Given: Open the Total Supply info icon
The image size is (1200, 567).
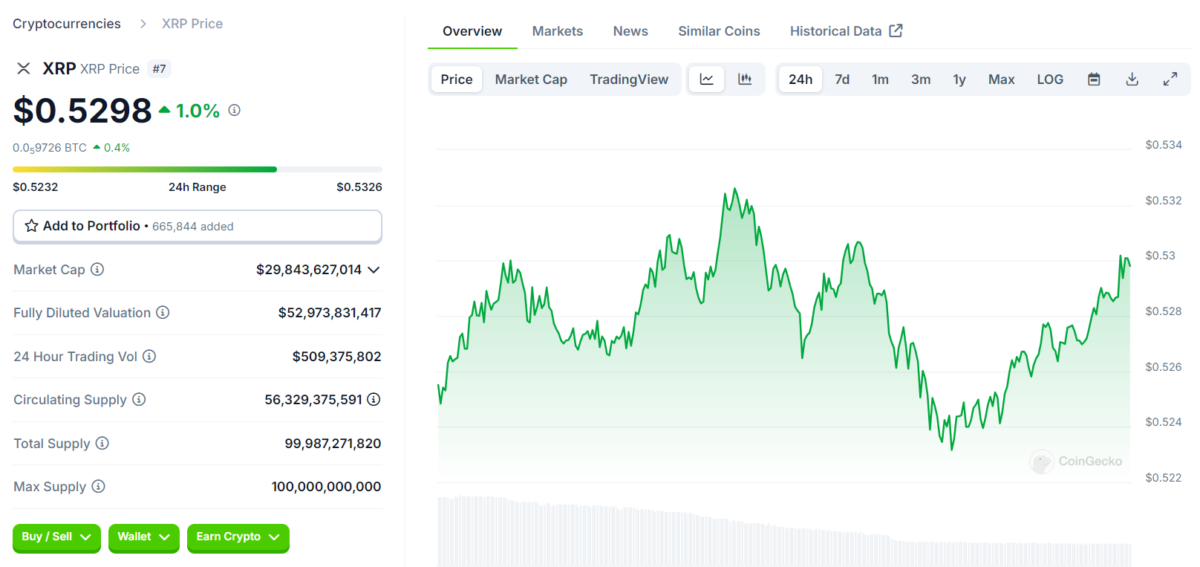Looking at the screenshot, I should click(x=102, y=443).
